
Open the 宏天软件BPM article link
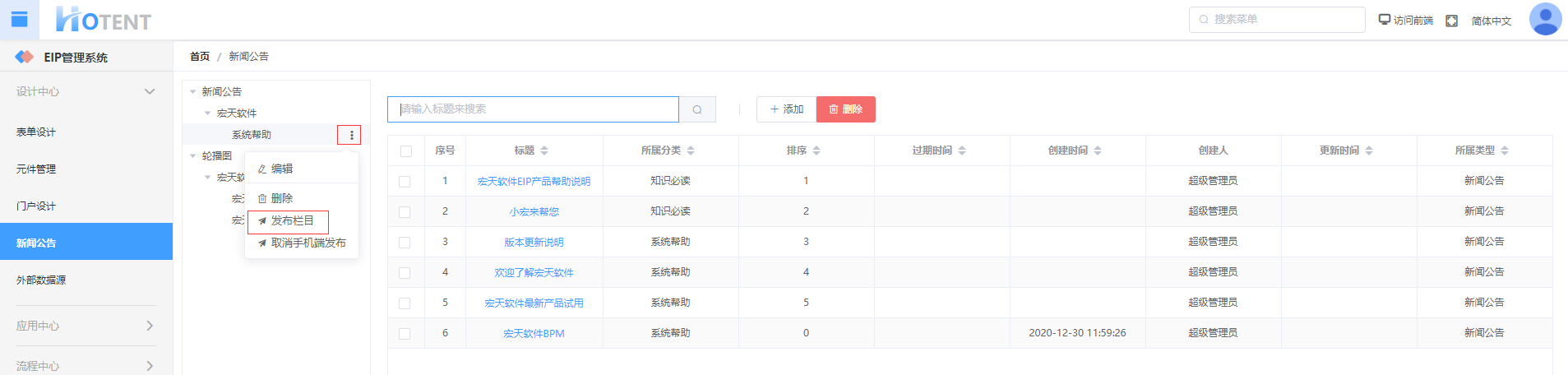point(534,334)
